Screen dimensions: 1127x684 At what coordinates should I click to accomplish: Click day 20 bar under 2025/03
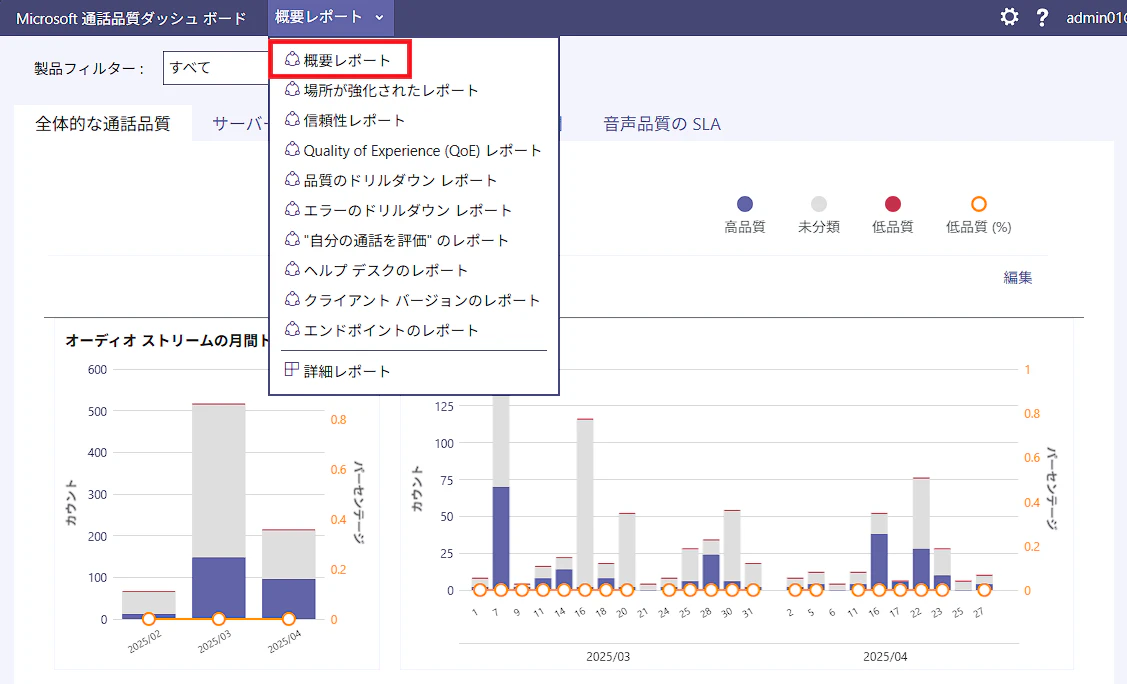tap(627, 552)
